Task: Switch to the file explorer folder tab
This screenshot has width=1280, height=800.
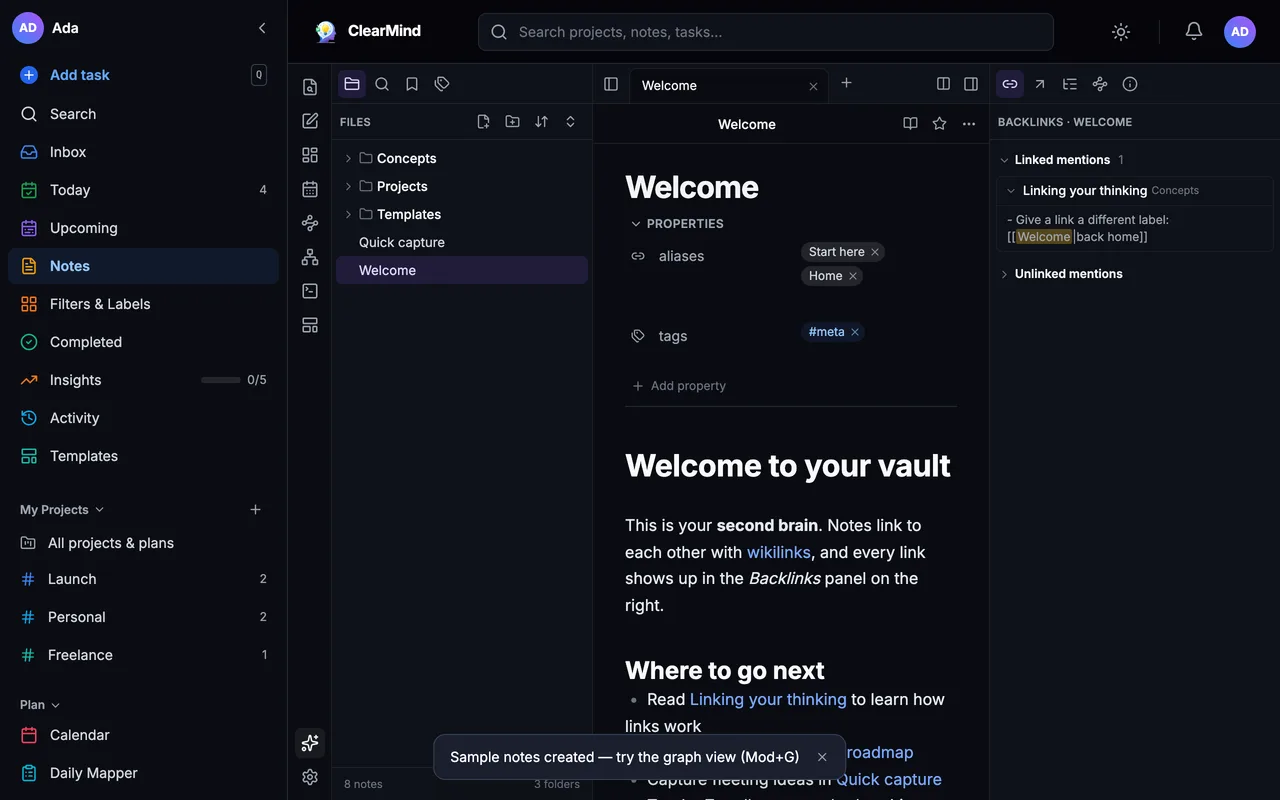Action: pyautogui.click(x=352, y=84)
